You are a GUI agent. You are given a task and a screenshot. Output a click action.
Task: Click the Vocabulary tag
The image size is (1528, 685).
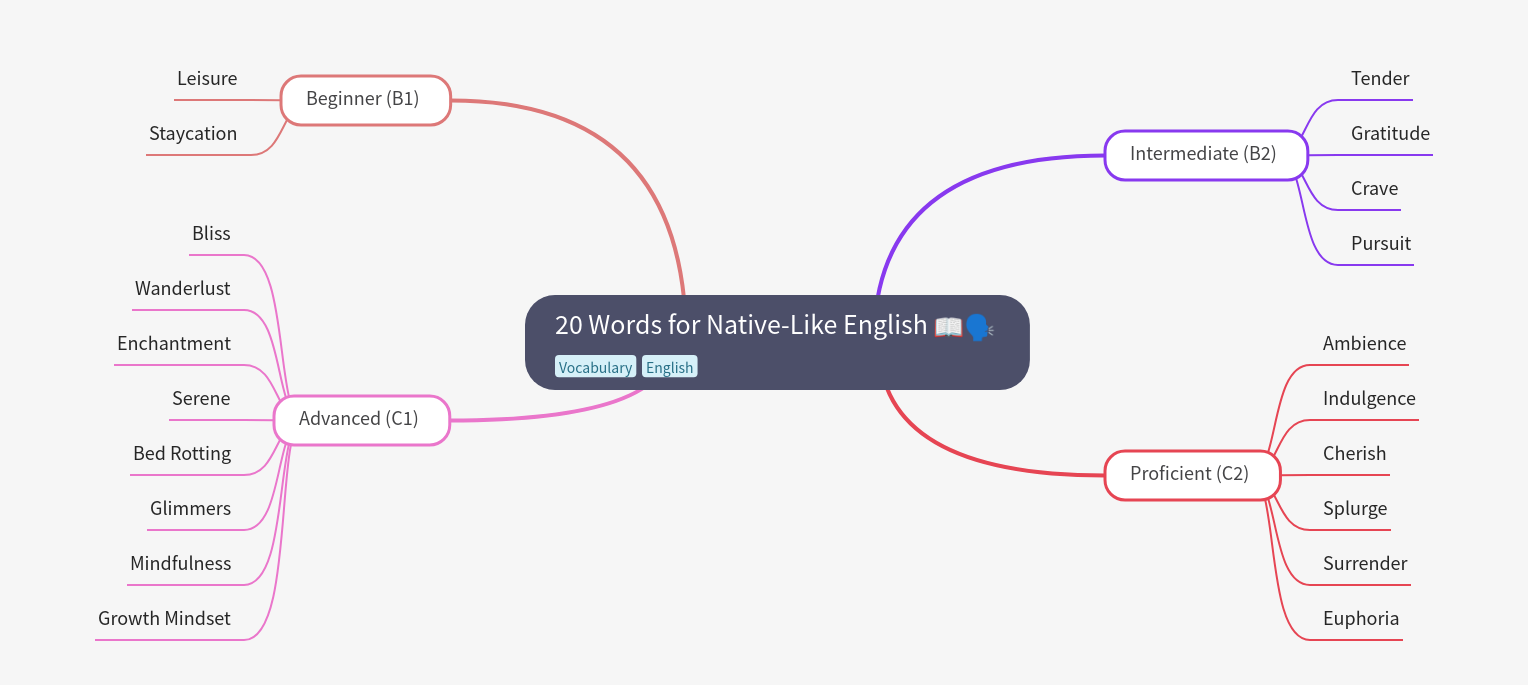click(x=595, y=367)
